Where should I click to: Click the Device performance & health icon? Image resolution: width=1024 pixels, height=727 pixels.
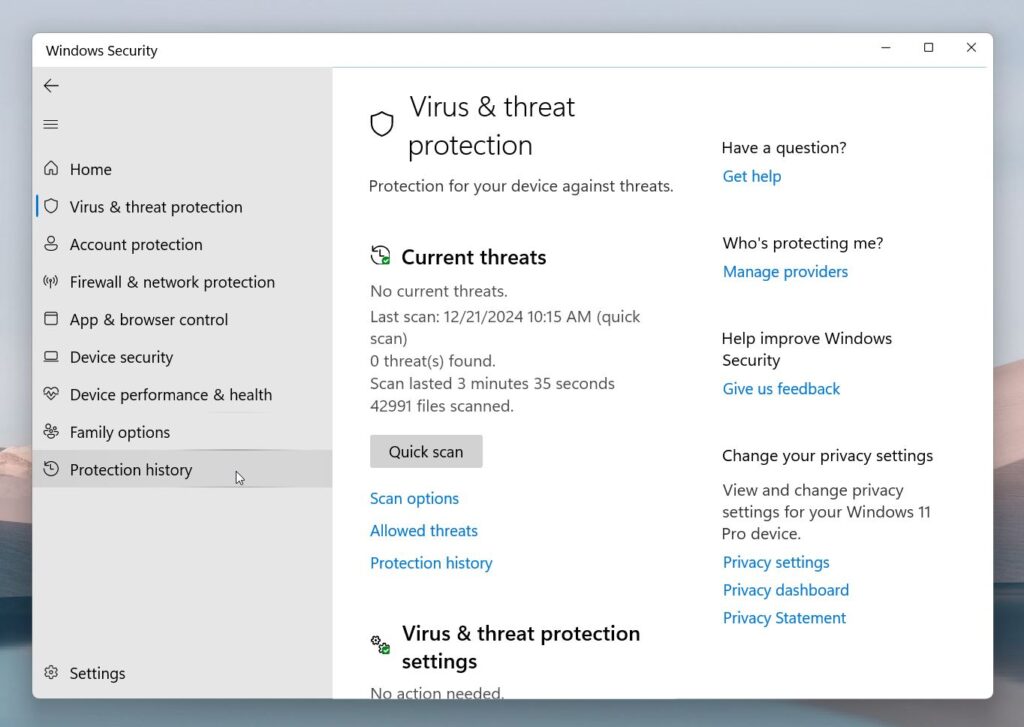tap(51, 394)
